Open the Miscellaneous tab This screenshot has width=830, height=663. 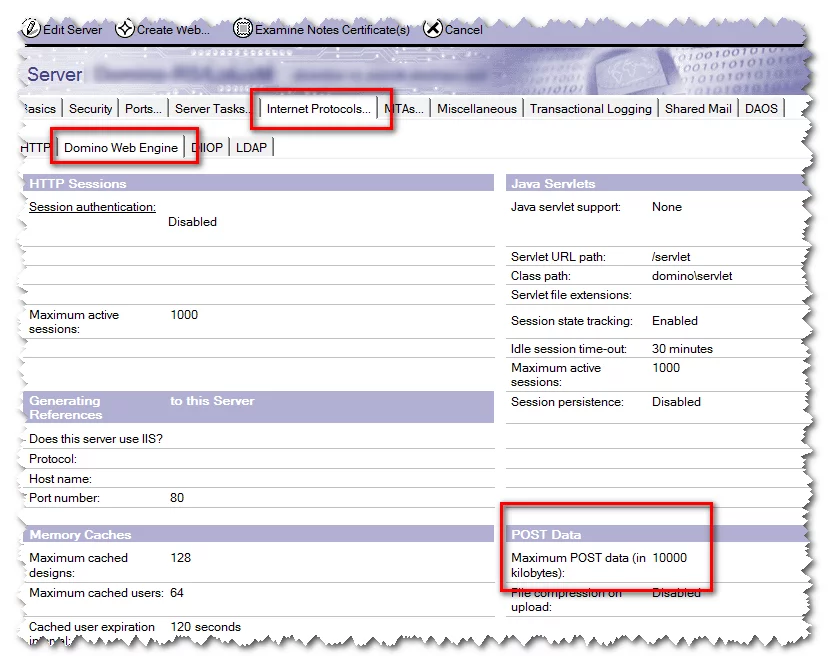(477, 109)
